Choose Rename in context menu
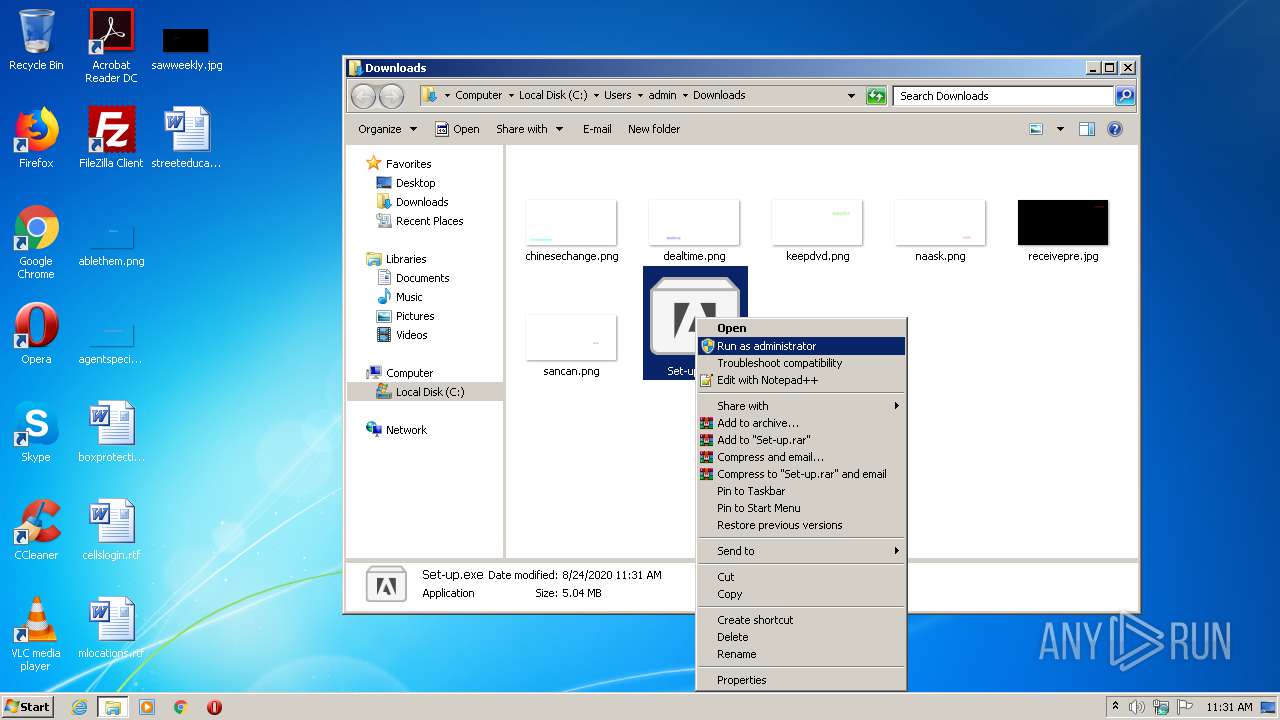Screen dimensions: 1280x720 point(801,654)
